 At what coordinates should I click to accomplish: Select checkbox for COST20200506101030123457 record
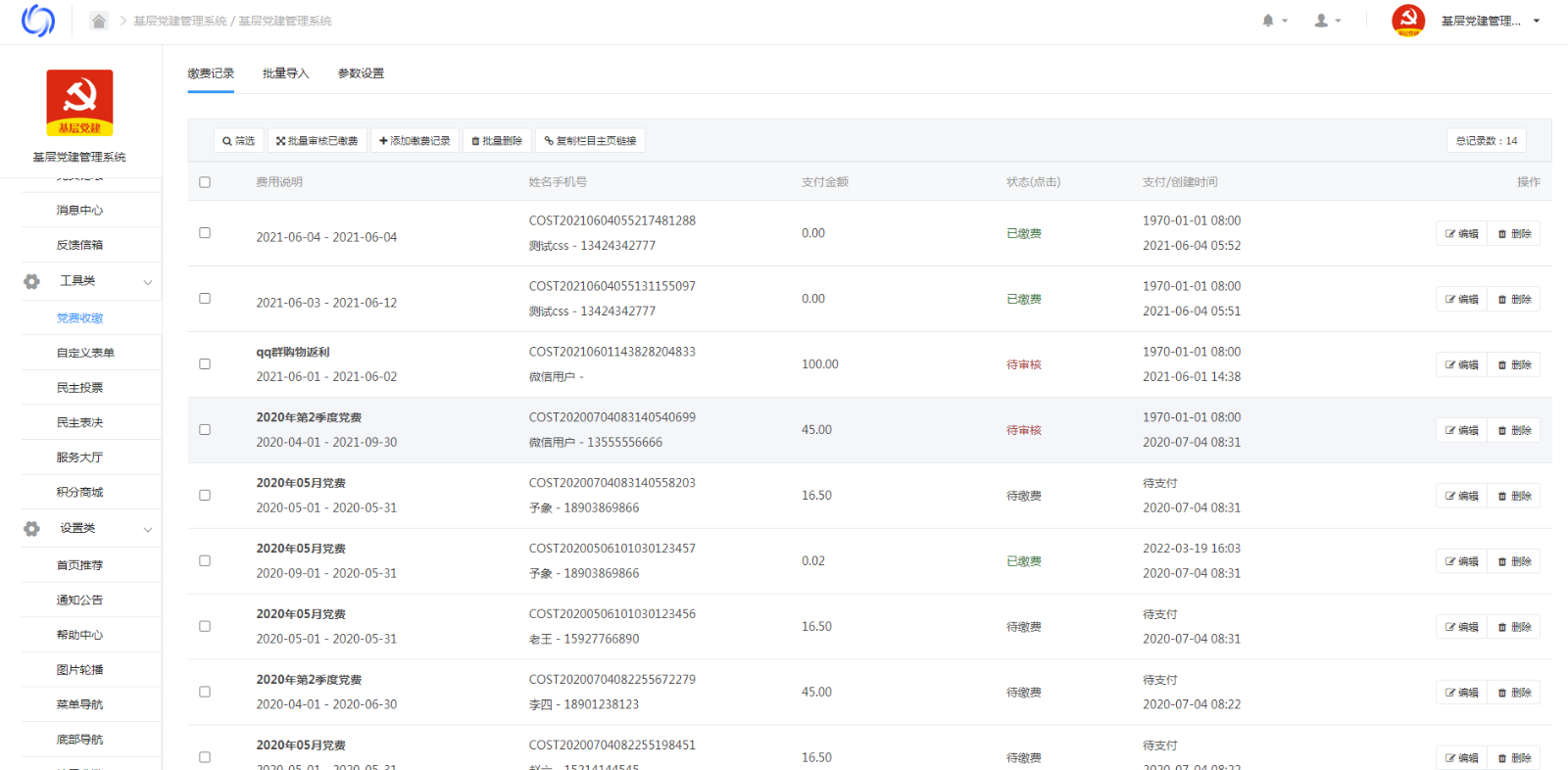tap(205, 561)
